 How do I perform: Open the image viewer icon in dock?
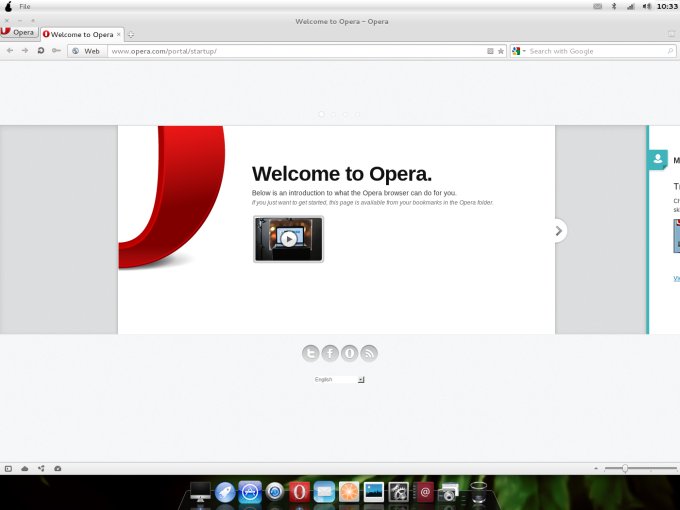point(373,492)
